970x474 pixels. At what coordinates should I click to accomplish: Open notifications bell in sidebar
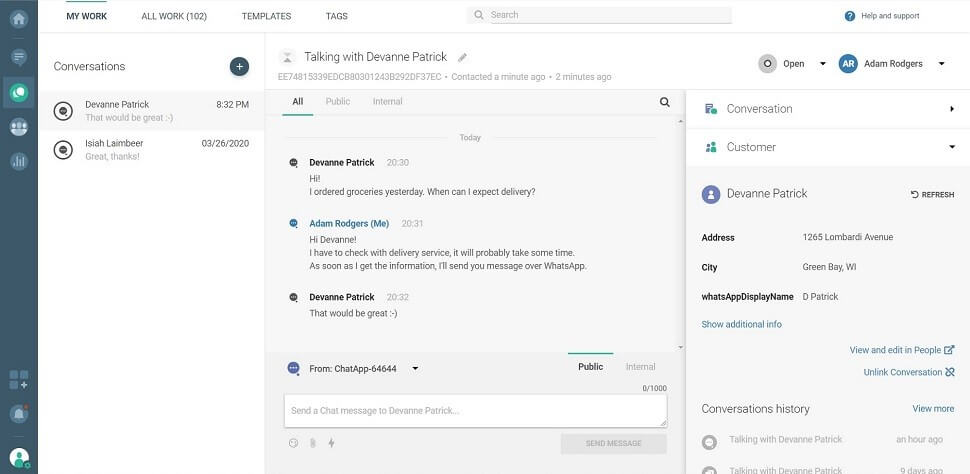point(18,413)
